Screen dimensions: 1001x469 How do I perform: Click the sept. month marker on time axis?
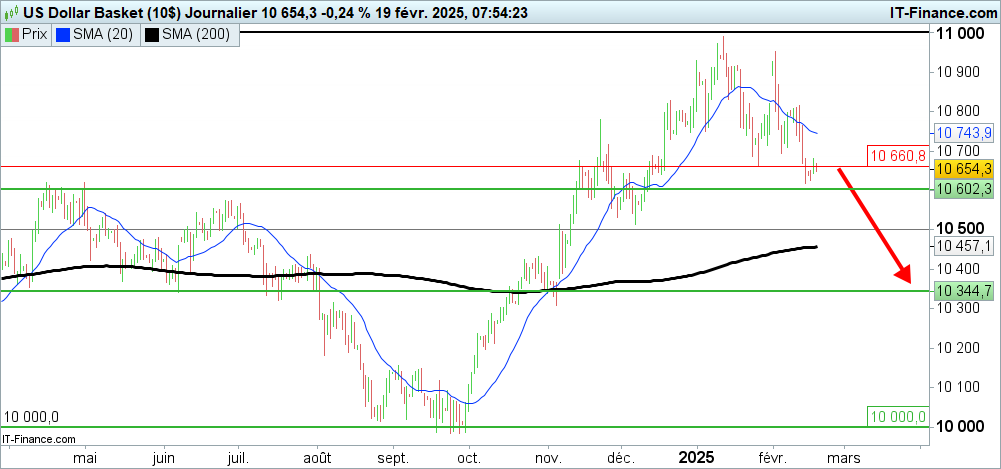392,458
